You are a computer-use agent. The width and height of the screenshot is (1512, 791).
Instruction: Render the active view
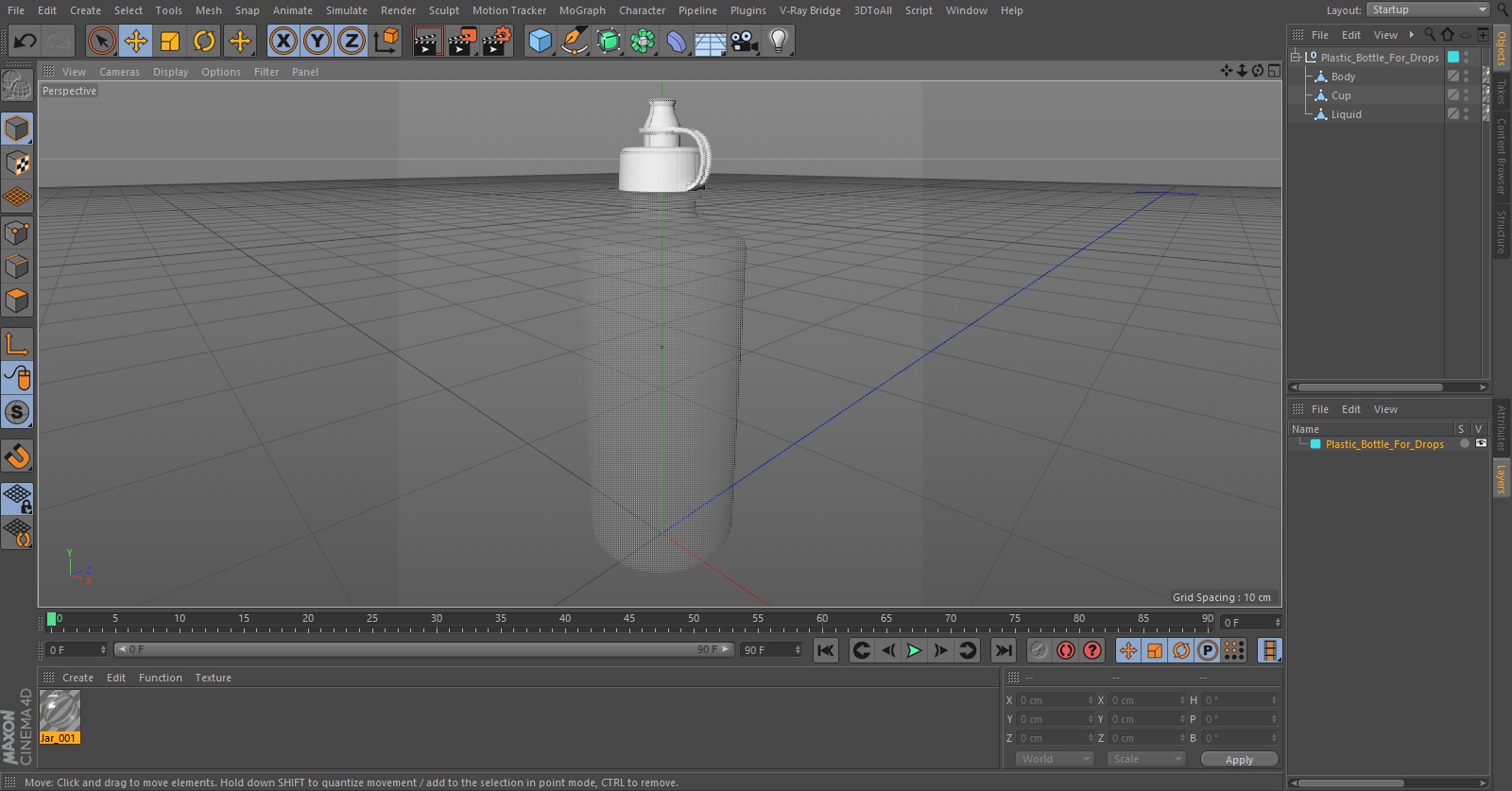click(427, 41)
